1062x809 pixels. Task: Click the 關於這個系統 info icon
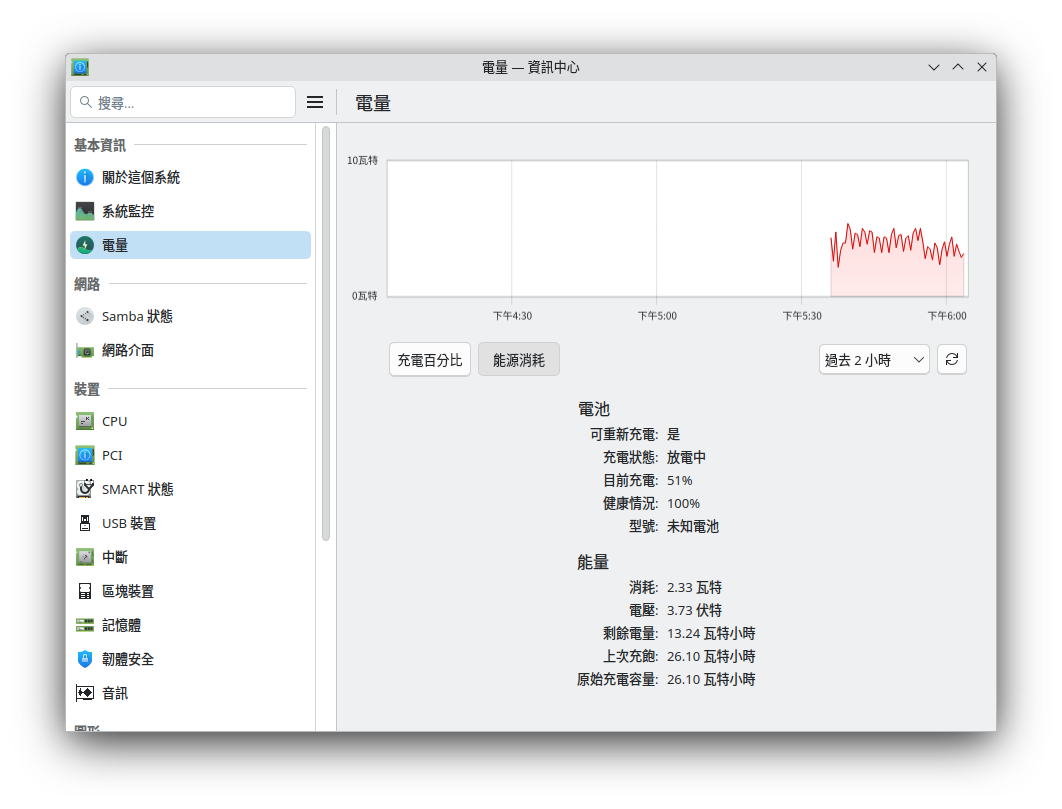tap(85, 178)
